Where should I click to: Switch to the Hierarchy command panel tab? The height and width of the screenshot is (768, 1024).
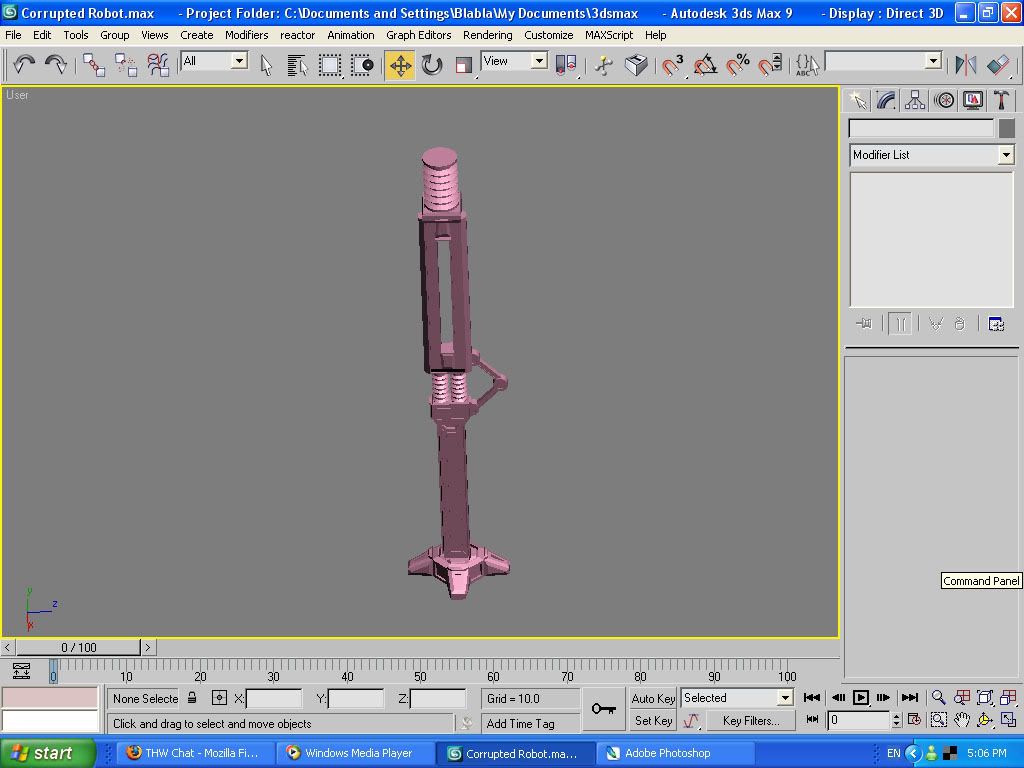pyautogui.click(x=914, y=100)
